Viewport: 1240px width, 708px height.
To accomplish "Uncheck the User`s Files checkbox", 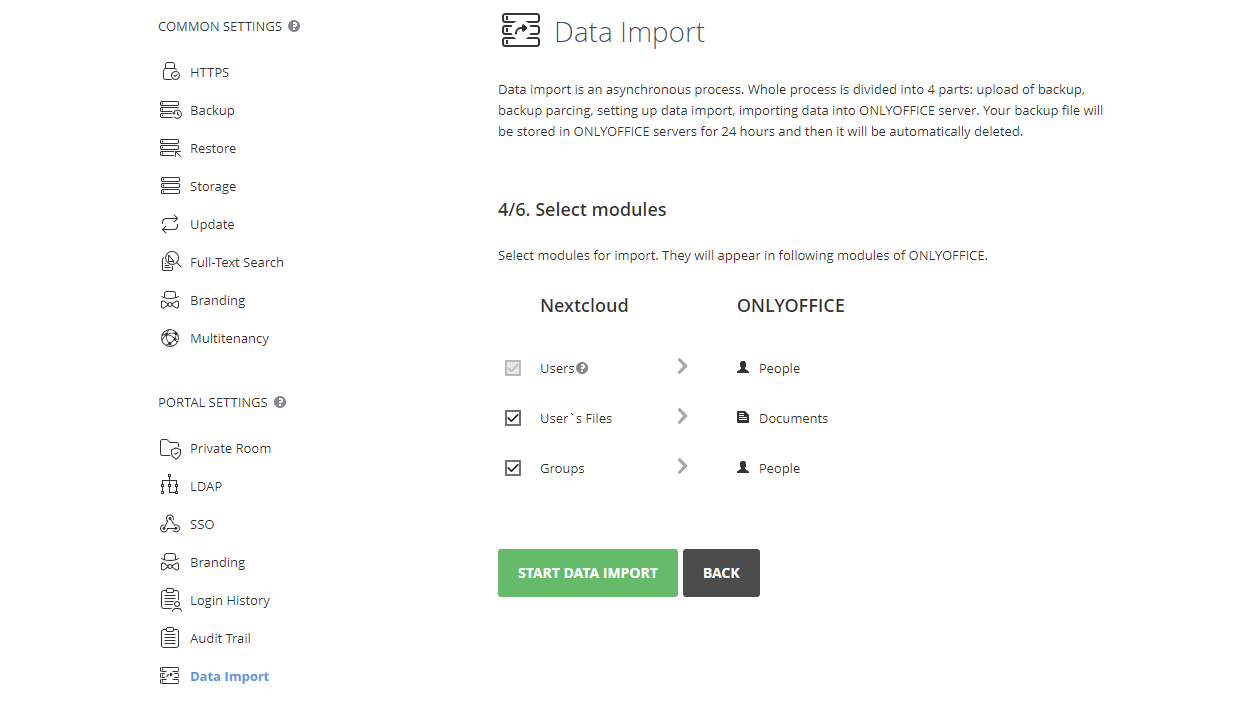I will tap(513, 417).
